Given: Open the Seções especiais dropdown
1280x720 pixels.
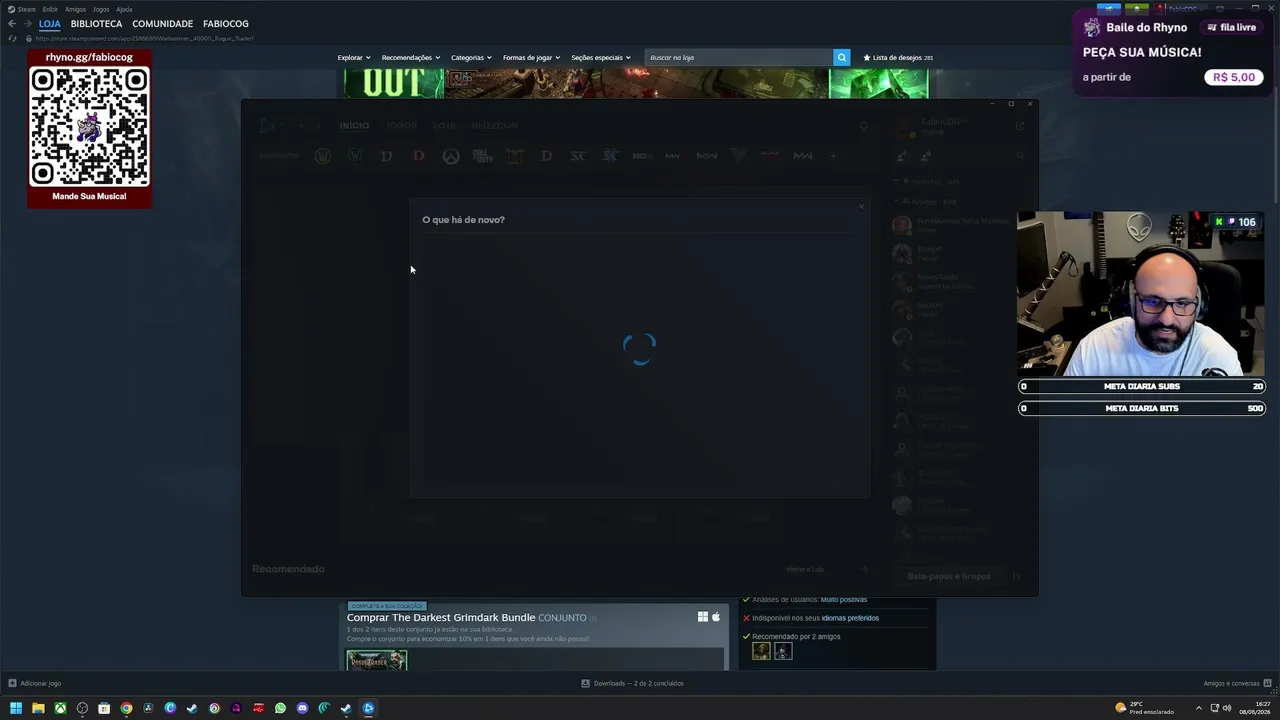Looking at the screenshot, I should tap(600, 58).
